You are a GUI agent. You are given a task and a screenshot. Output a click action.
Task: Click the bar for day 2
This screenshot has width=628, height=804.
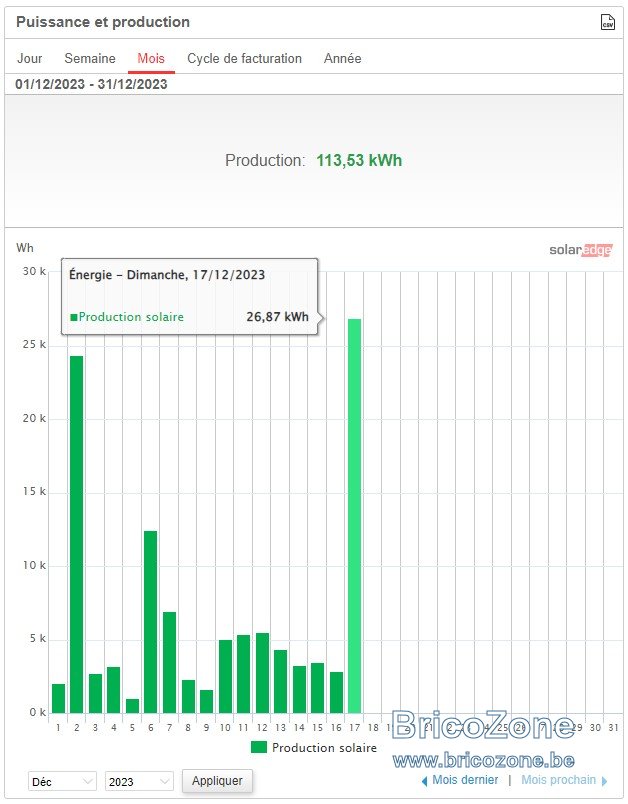76,534
